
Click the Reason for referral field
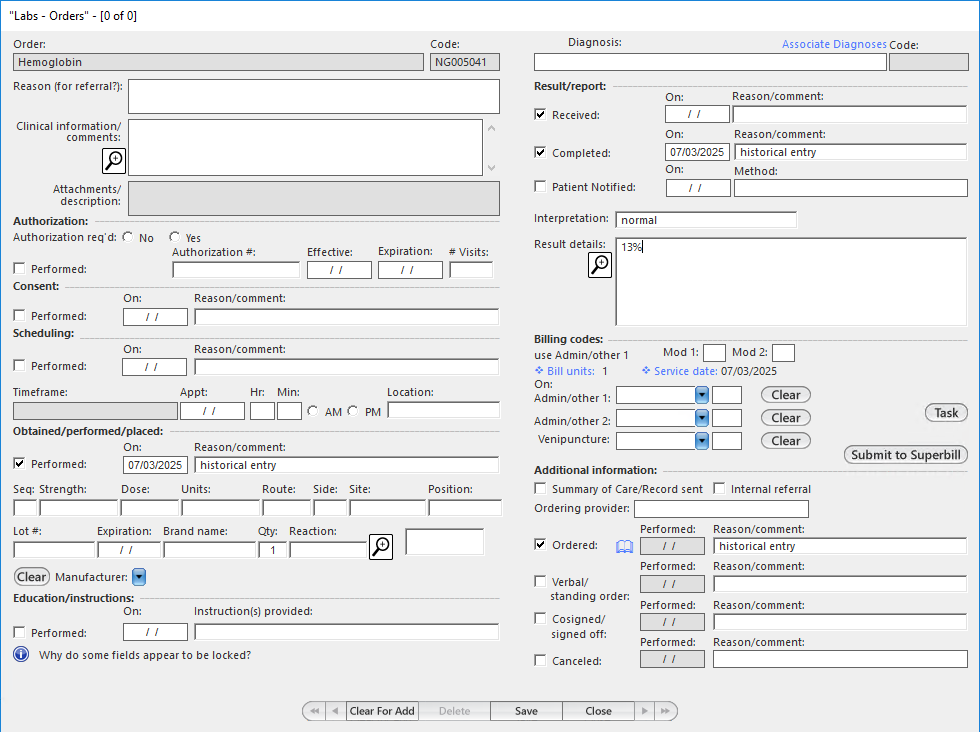click(x=314, y=96)
